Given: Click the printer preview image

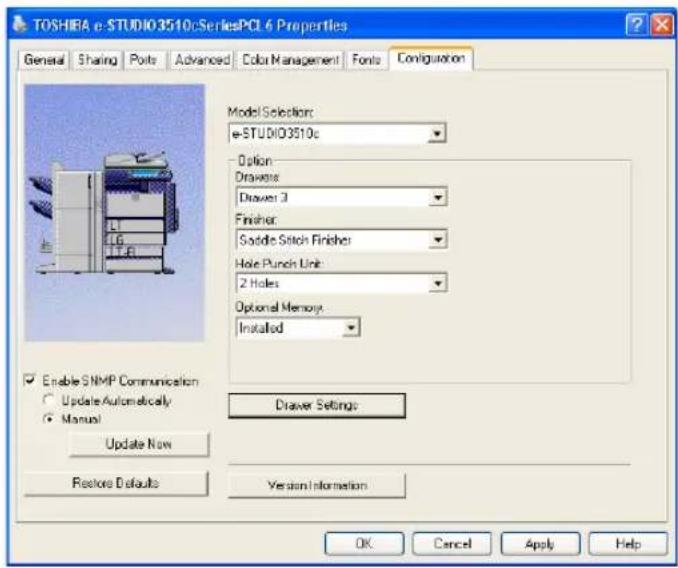Looking at the screenshot, I should (x=115, y=213).
